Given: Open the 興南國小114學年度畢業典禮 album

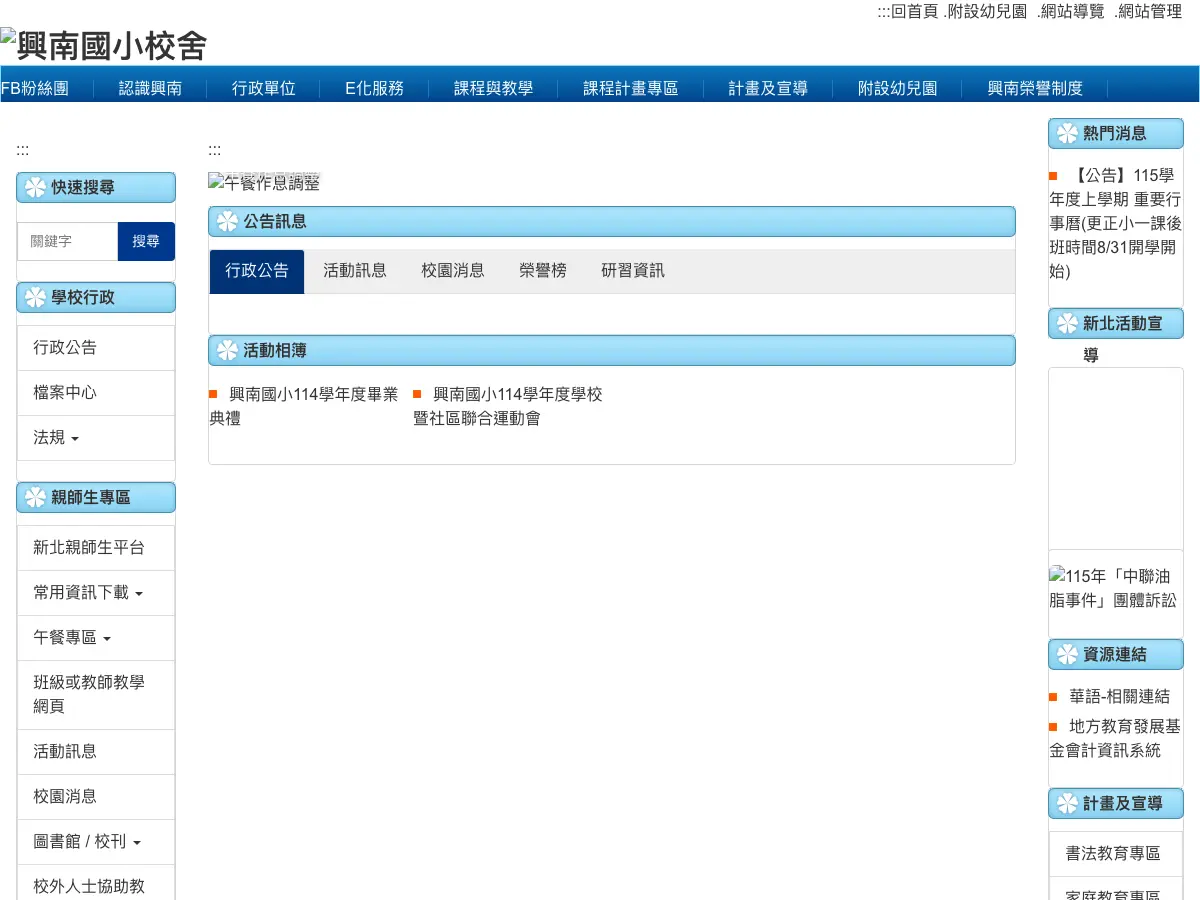Looking at the screenshot, I should click(303, 406).
